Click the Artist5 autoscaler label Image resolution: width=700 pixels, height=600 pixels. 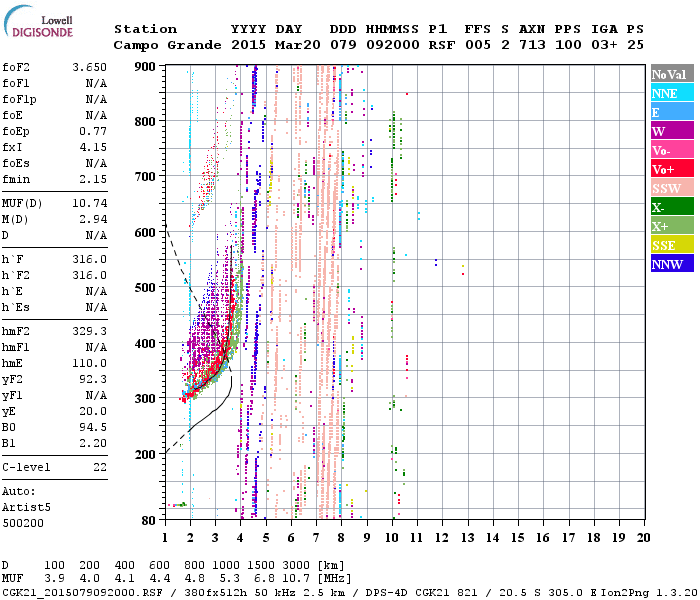point(26,508)
